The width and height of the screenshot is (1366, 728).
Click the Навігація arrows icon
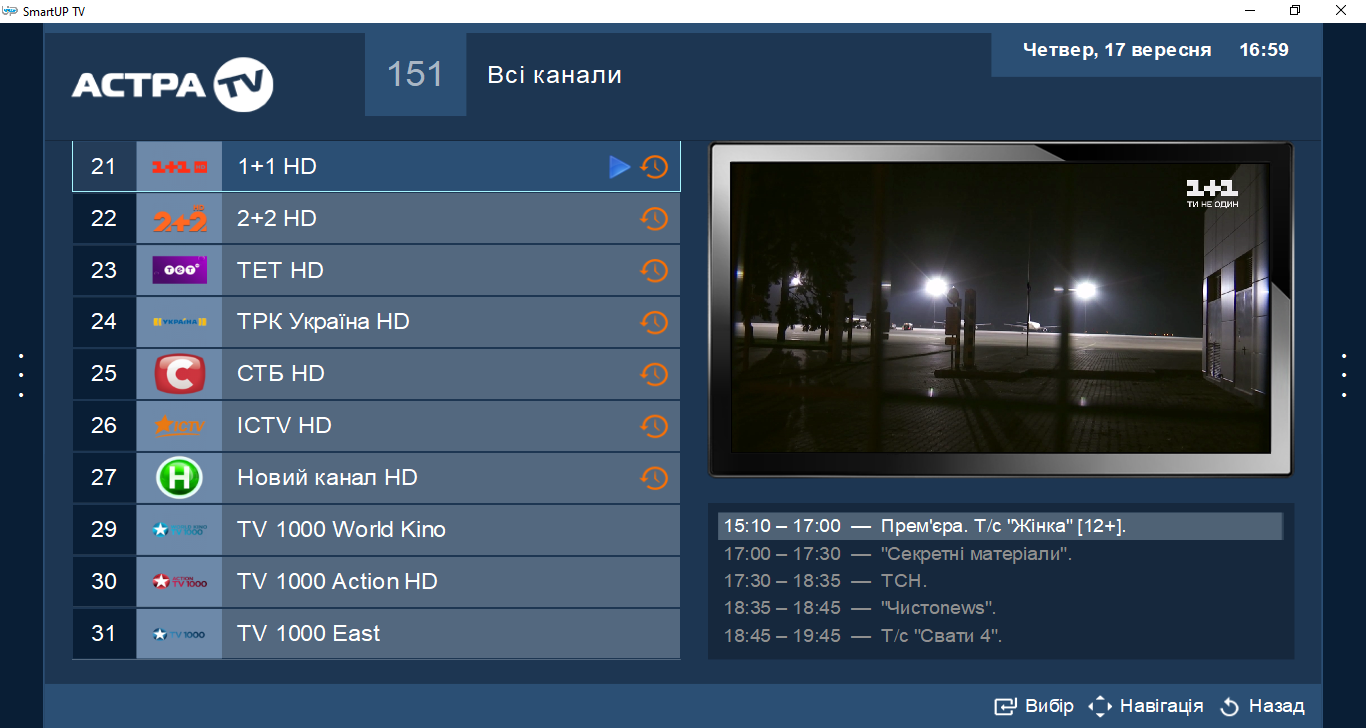(x=1100, y=706)
